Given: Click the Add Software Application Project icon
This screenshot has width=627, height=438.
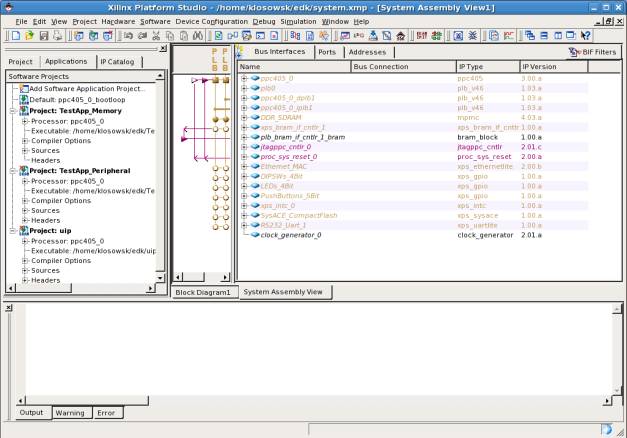Looking at the screenshot, I should click(x=22, y=88).
